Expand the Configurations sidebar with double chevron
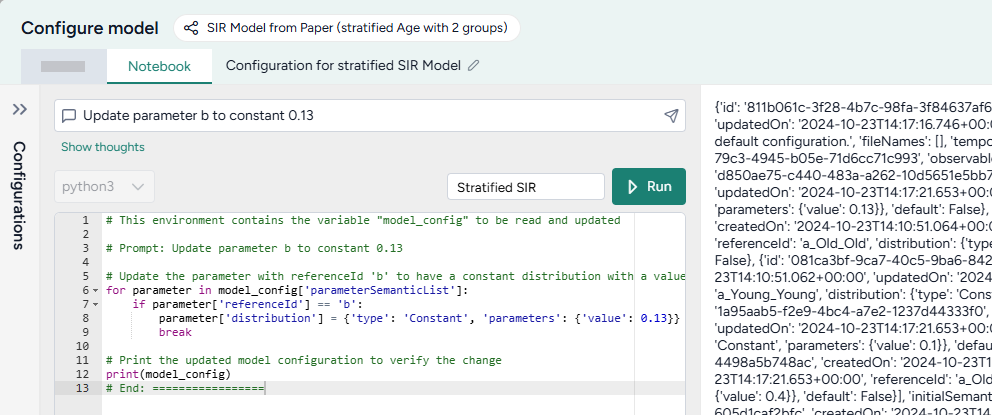 point(19,110)
